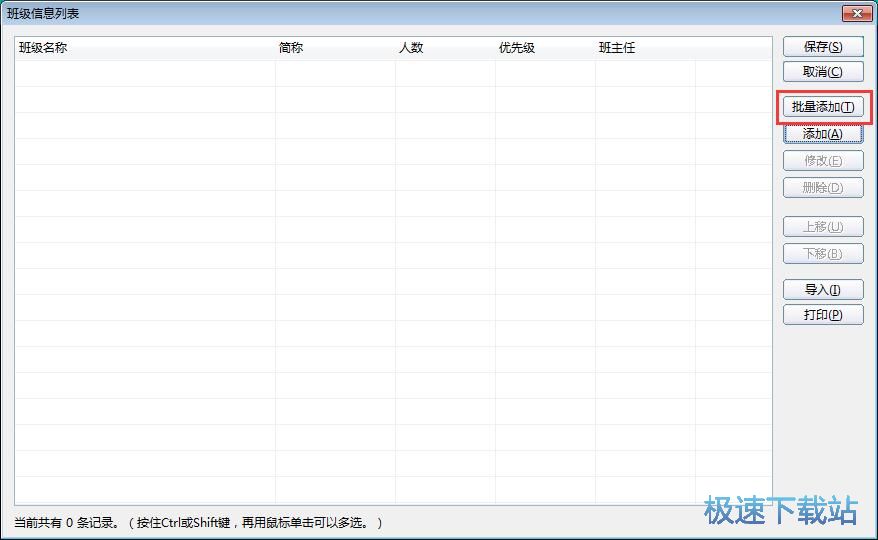Screen dimensions: 878x540
Task: Select the 优先级 column header
Action: click(545, 48)
